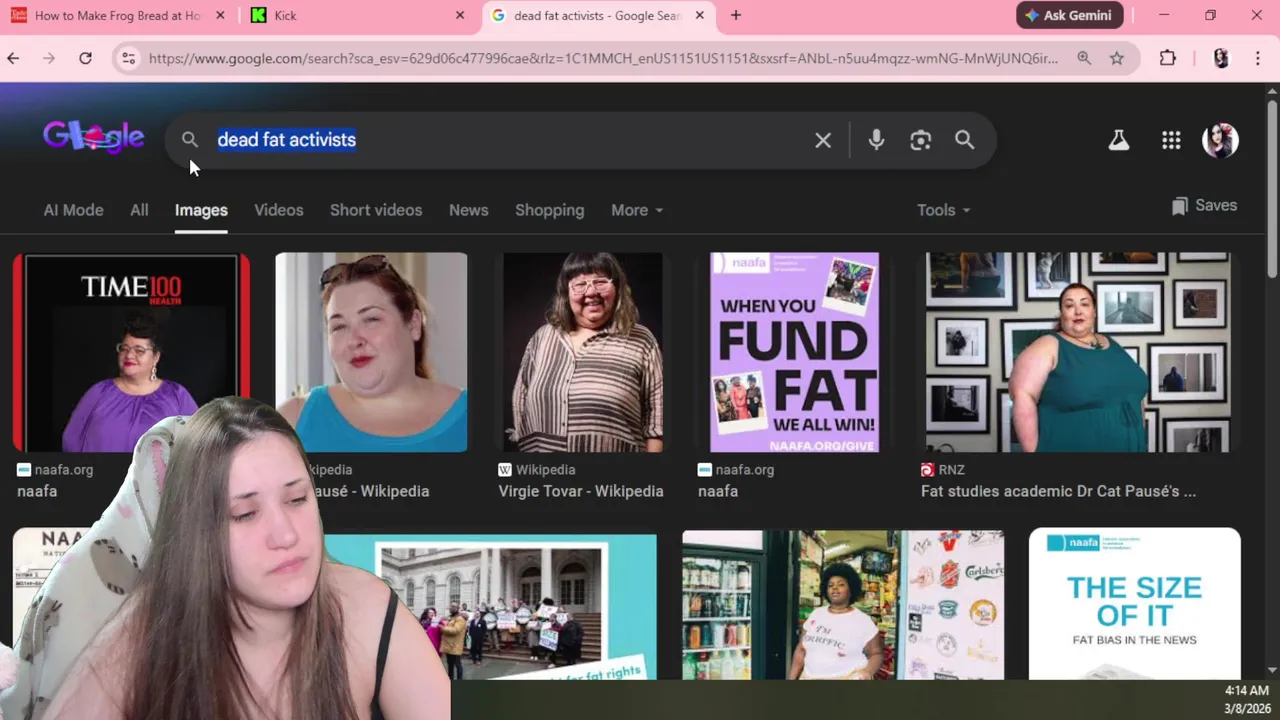Screen dimensions: 1280x720
Task: Switch to News results
Action: coord(468,210)
